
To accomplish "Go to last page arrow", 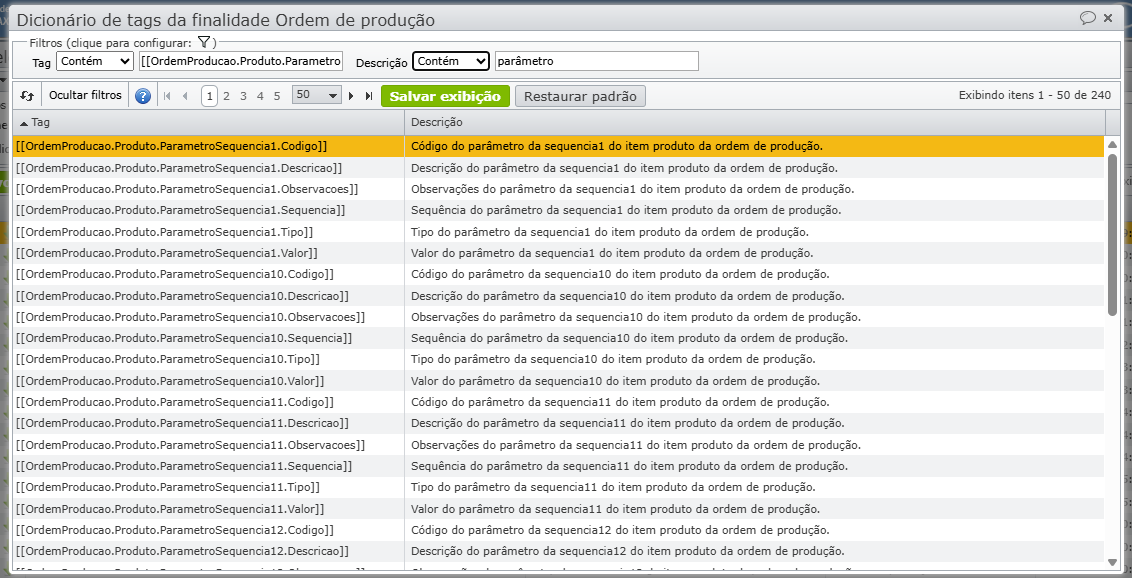I will pyautogui.click(x=369, y=96).
